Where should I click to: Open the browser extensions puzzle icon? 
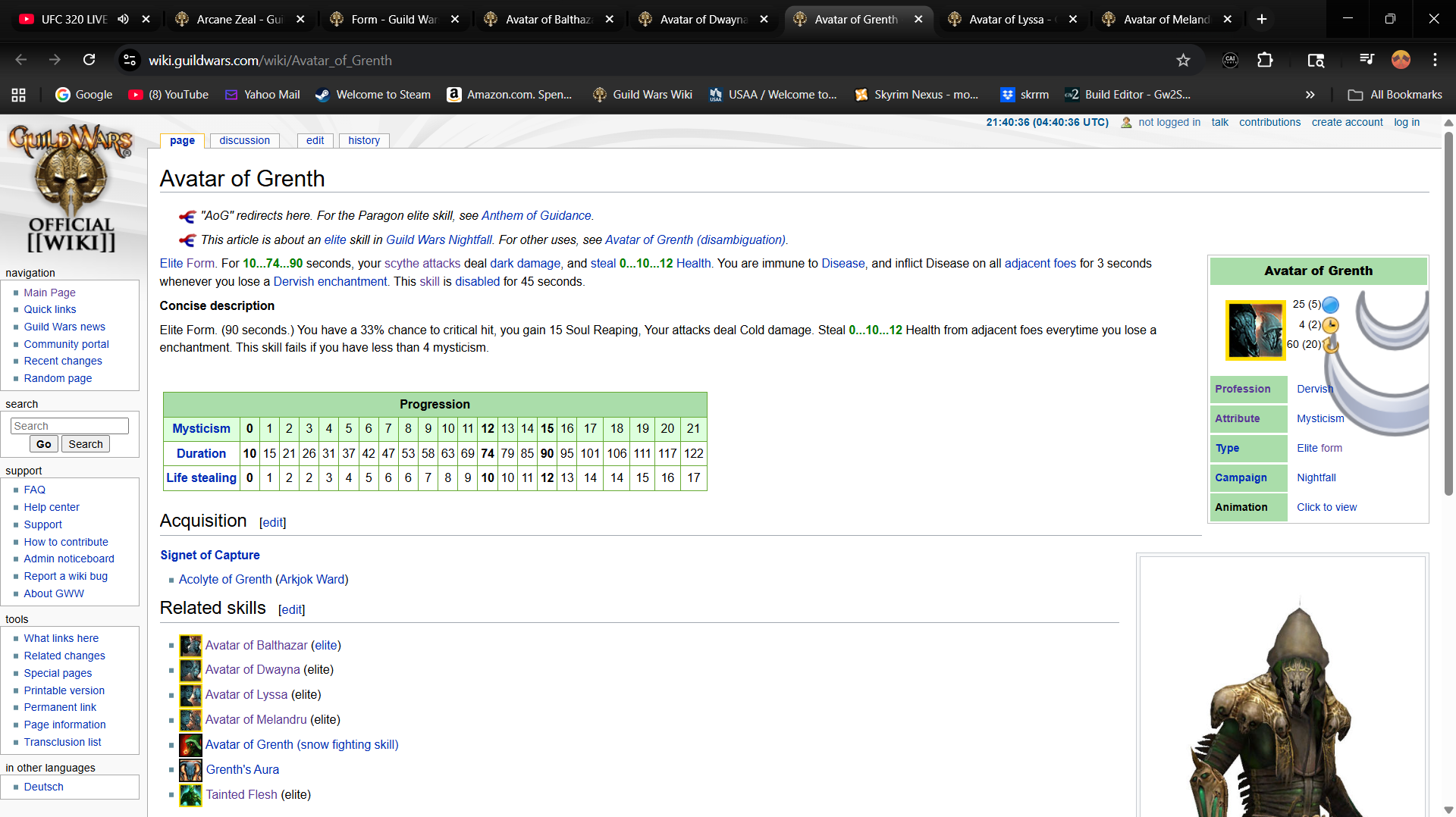pos(1265,60)
